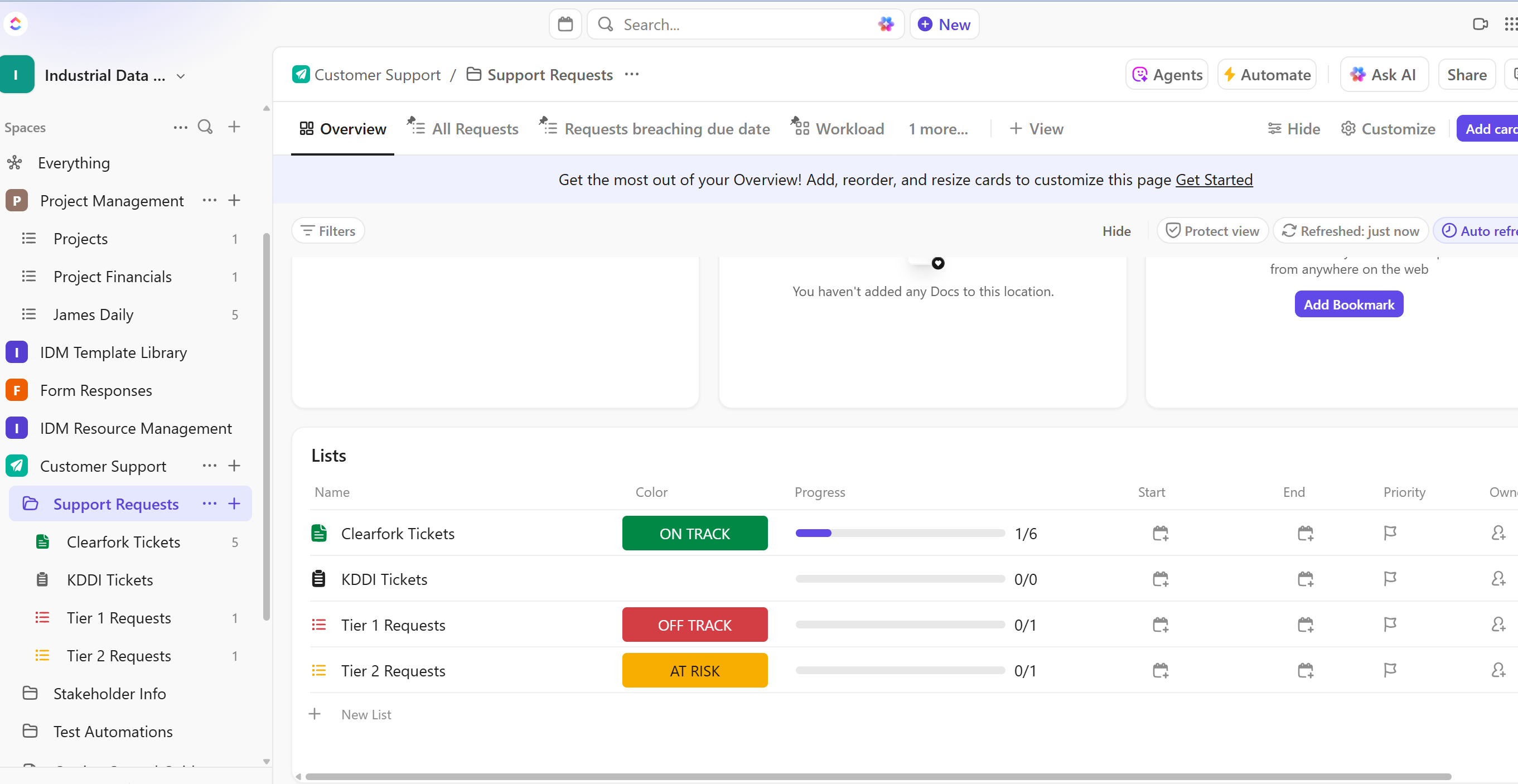Screen dimensions: 1518x784
Task: Open the Filters dropdown
Action: [x=328, y=231]
